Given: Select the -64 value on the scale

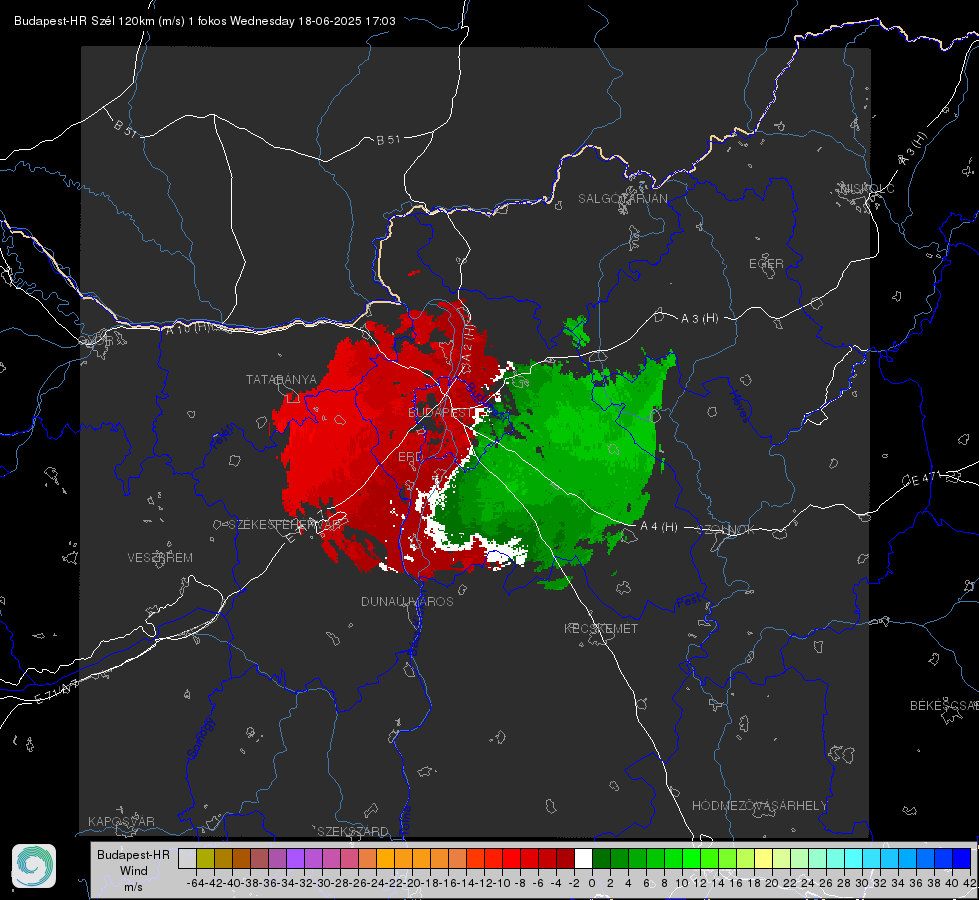Looking at the screenshot, I should [x=195, y=883].
